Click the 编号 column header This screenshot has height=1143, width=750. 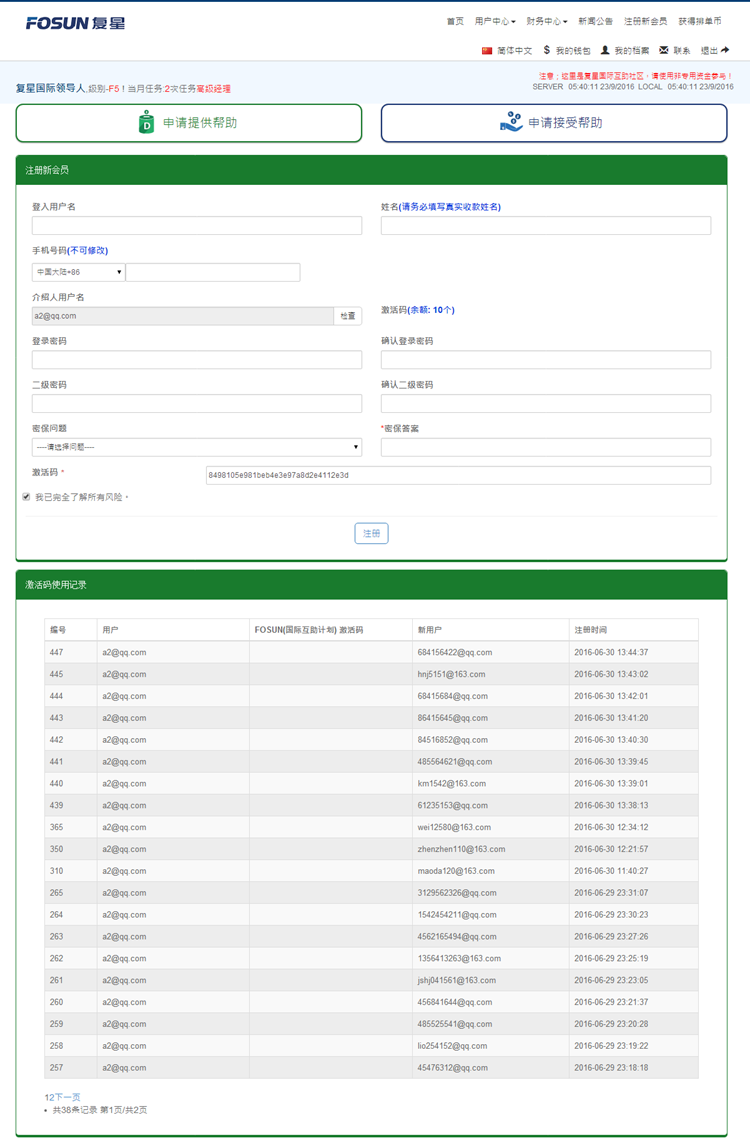click(58, 630)
